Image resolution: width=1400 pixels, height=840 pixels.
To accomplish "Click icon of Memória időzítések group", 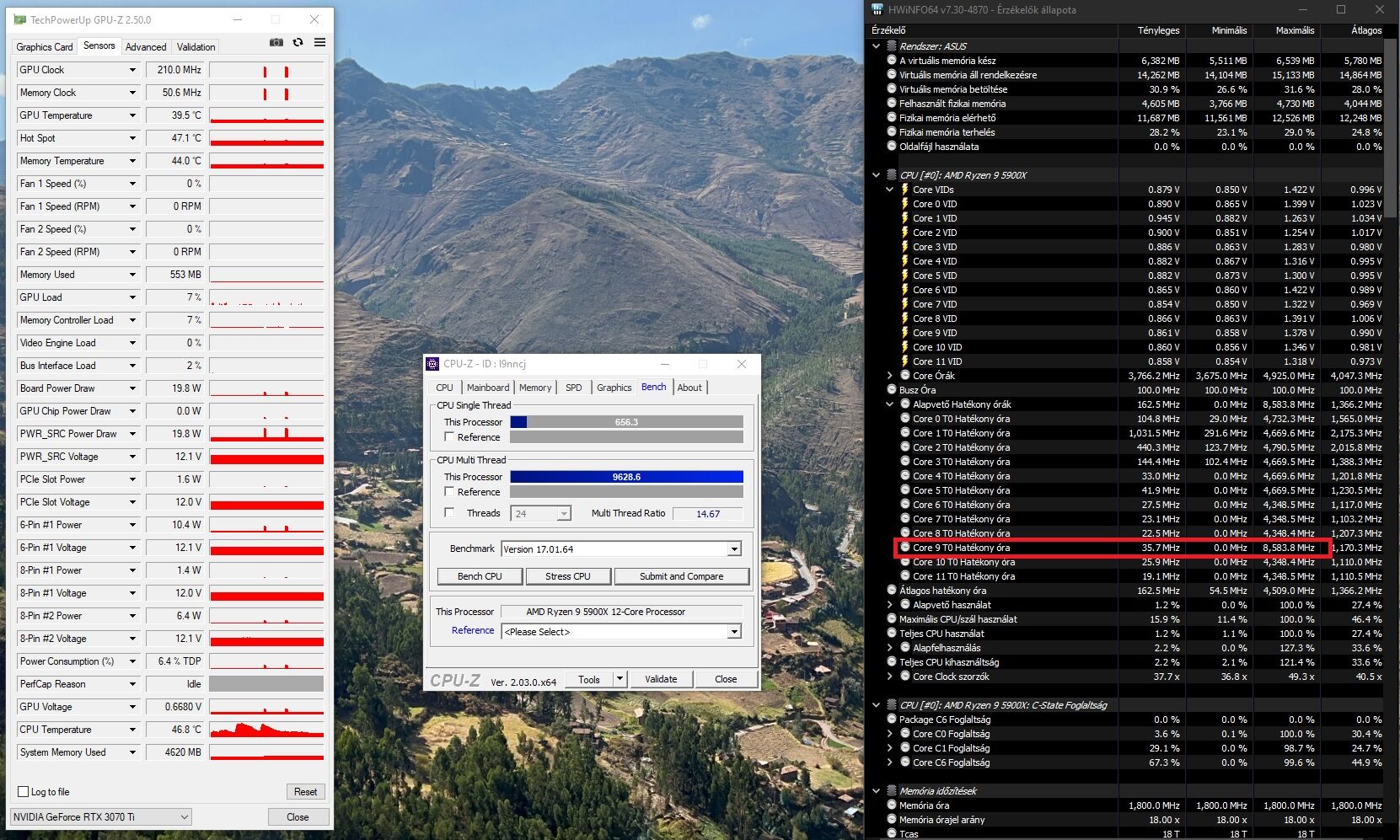I will pos(892,791).
